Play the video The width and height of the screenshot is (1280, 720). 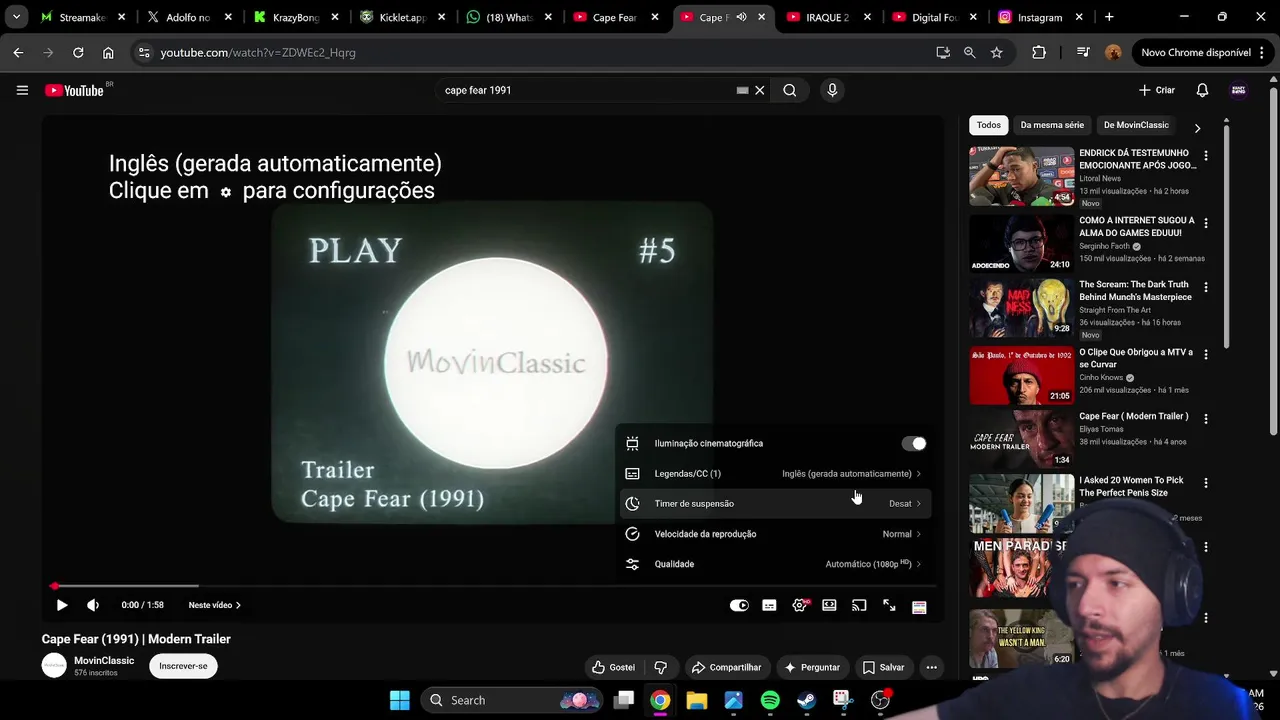pyautogui.click(x=62, y=605)
